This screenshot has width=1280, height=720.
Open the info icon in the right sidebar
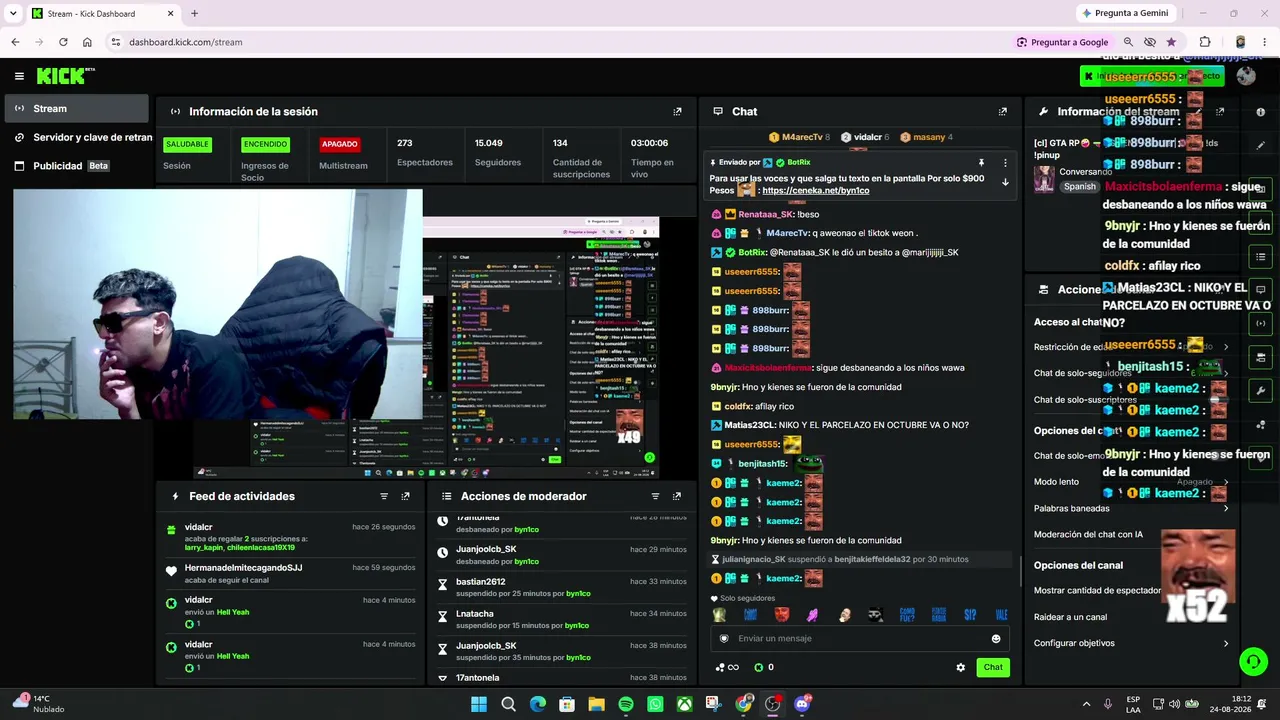1260,112
